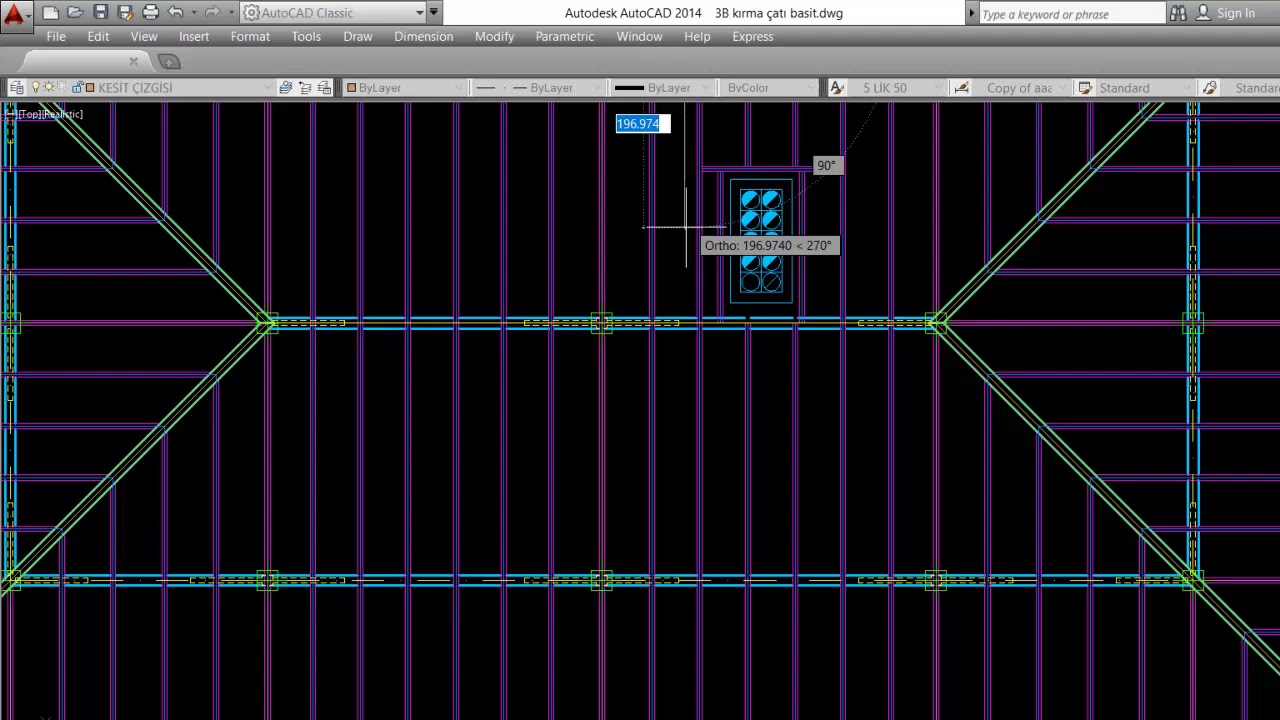
Task: Open the Layer Properties Manager icon
Action: click(16, 88)
